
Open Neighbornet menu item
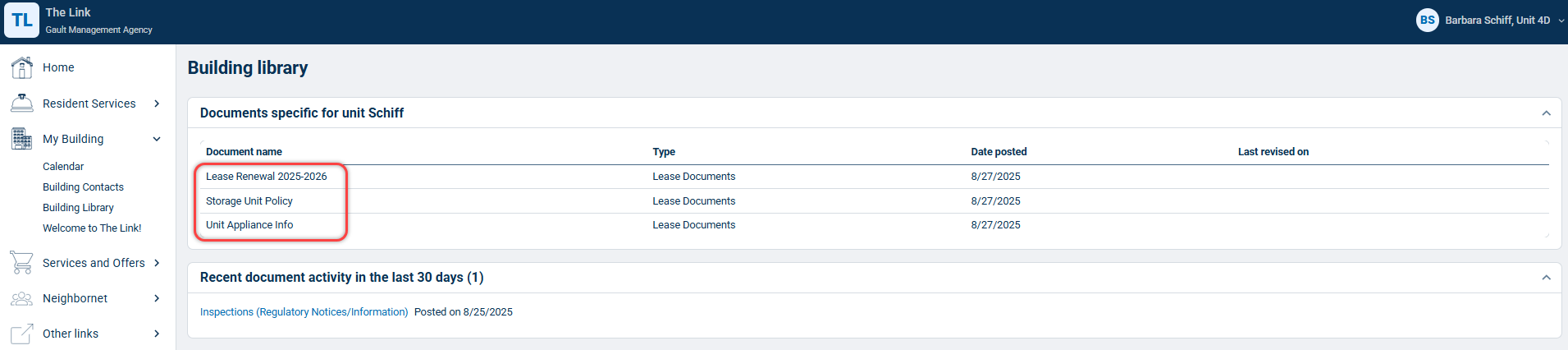pos(75,298)
